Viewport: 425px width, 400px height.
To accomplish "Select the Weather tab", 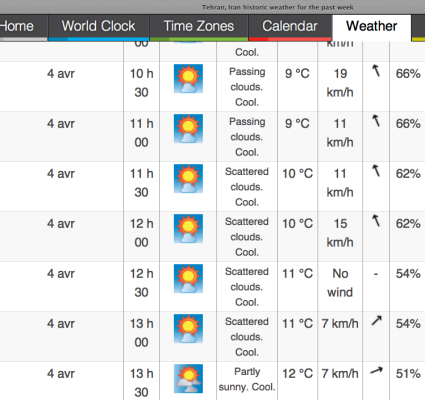I will (x=372, y=26).
